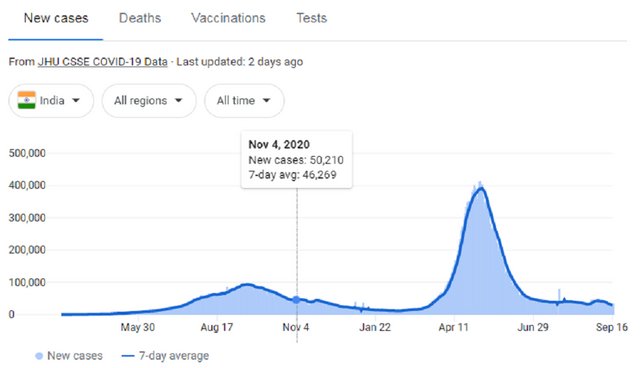The width and height of the screenshot is (640, 368).
Task: Click the New cases legend label
Action: click(75, 356)
